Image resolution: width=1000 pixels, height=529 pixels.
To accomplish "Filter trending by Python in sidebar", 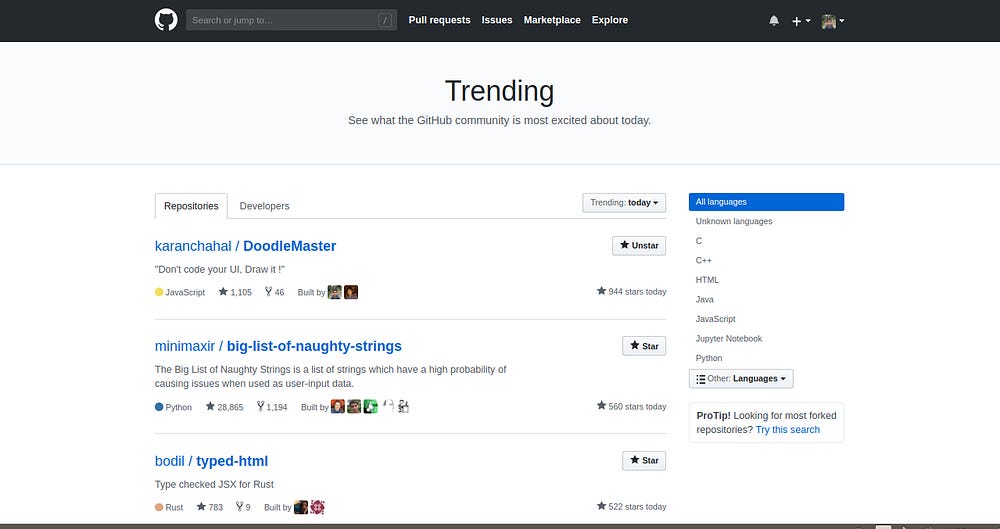I will point(709,358).
